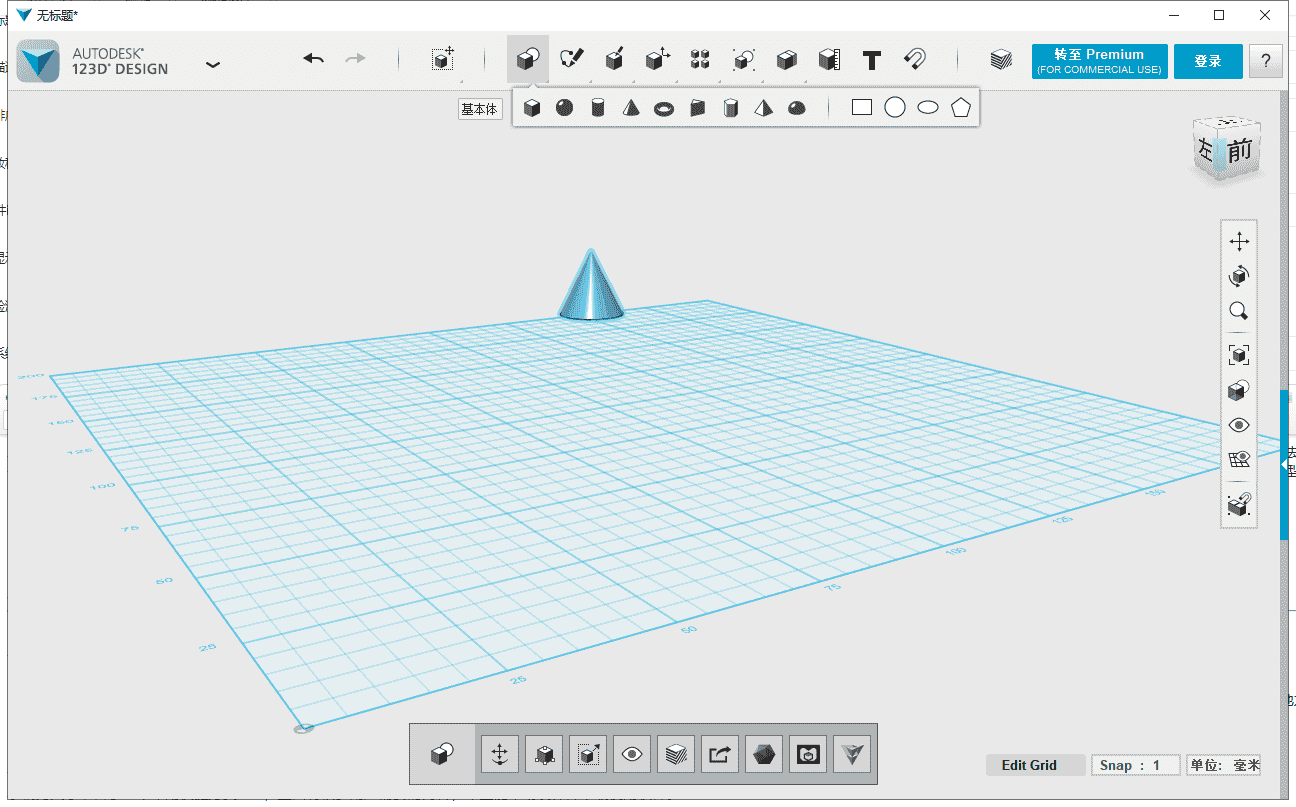Toggle hide/show eye in bottom toolbar
The image size is (1296, 807).
point(631,755)
